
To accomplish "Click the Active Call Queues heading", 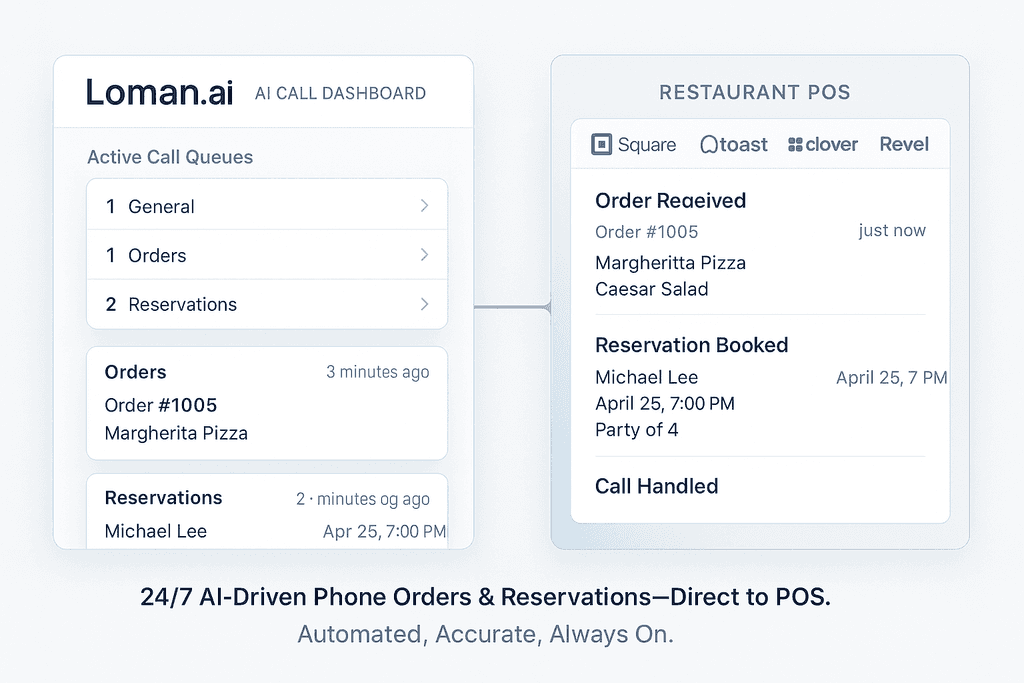I will point(170,157).
